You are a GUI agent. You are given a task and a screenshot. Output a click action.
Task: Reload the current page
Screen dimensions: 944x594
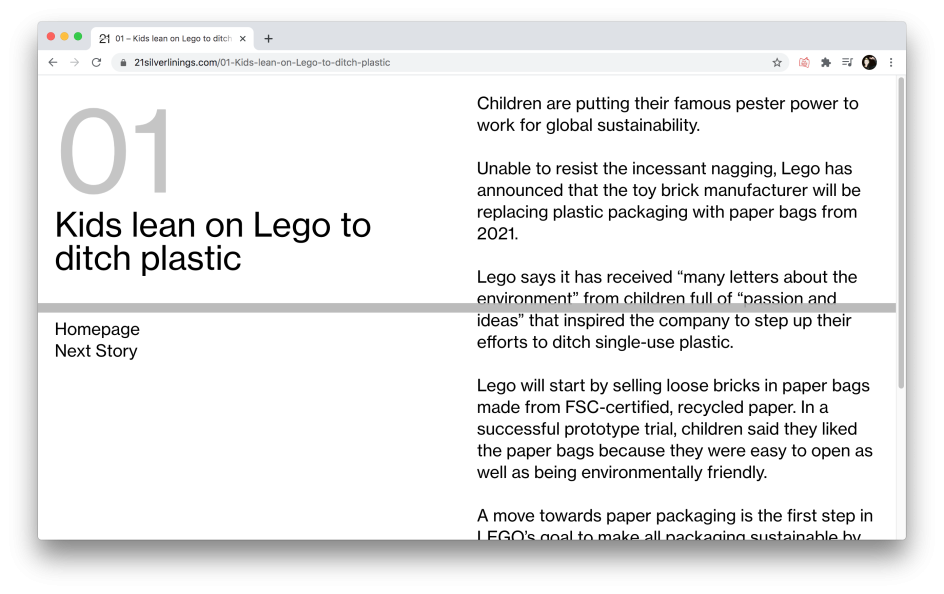(x=96, y=62)
